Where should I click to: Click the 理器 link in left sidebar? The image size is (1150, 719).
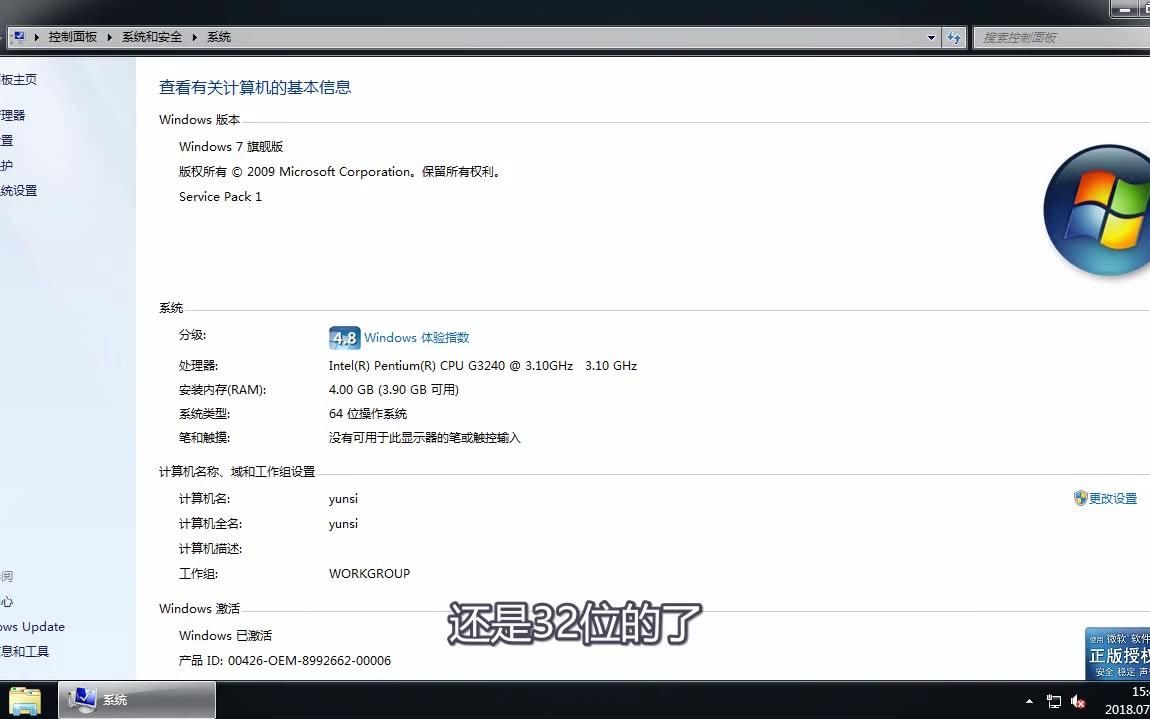pos(12,115)
